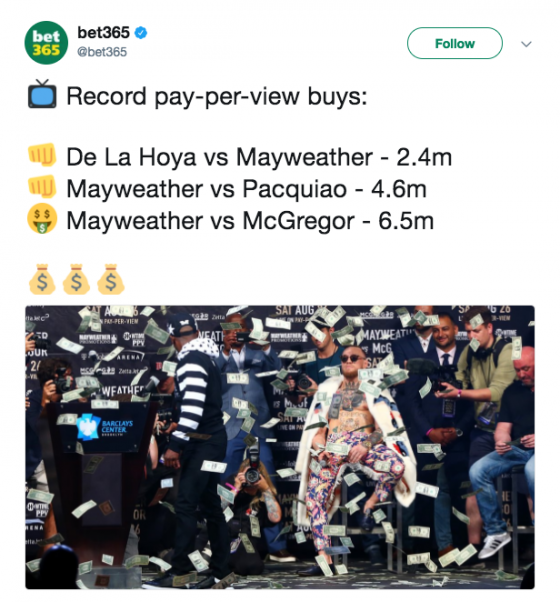The width and height of the screenshot is (560, 602).
Task: Open the bet365 display name link
Action: coord(103,33)
